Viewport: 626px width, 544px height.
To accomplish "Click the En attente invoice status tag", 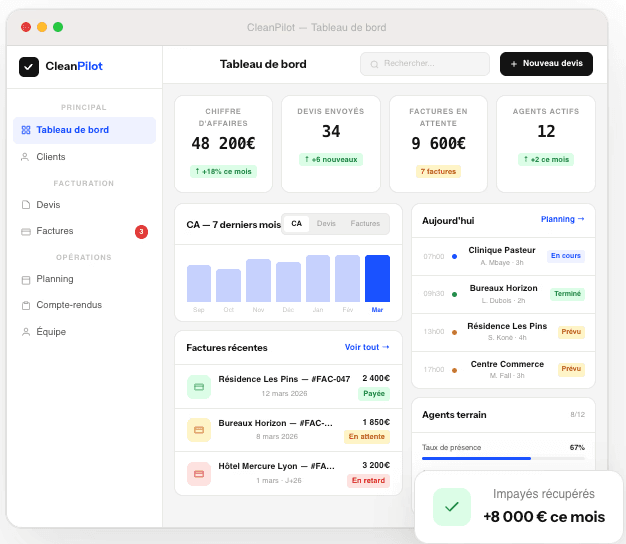I will (366, 437).
